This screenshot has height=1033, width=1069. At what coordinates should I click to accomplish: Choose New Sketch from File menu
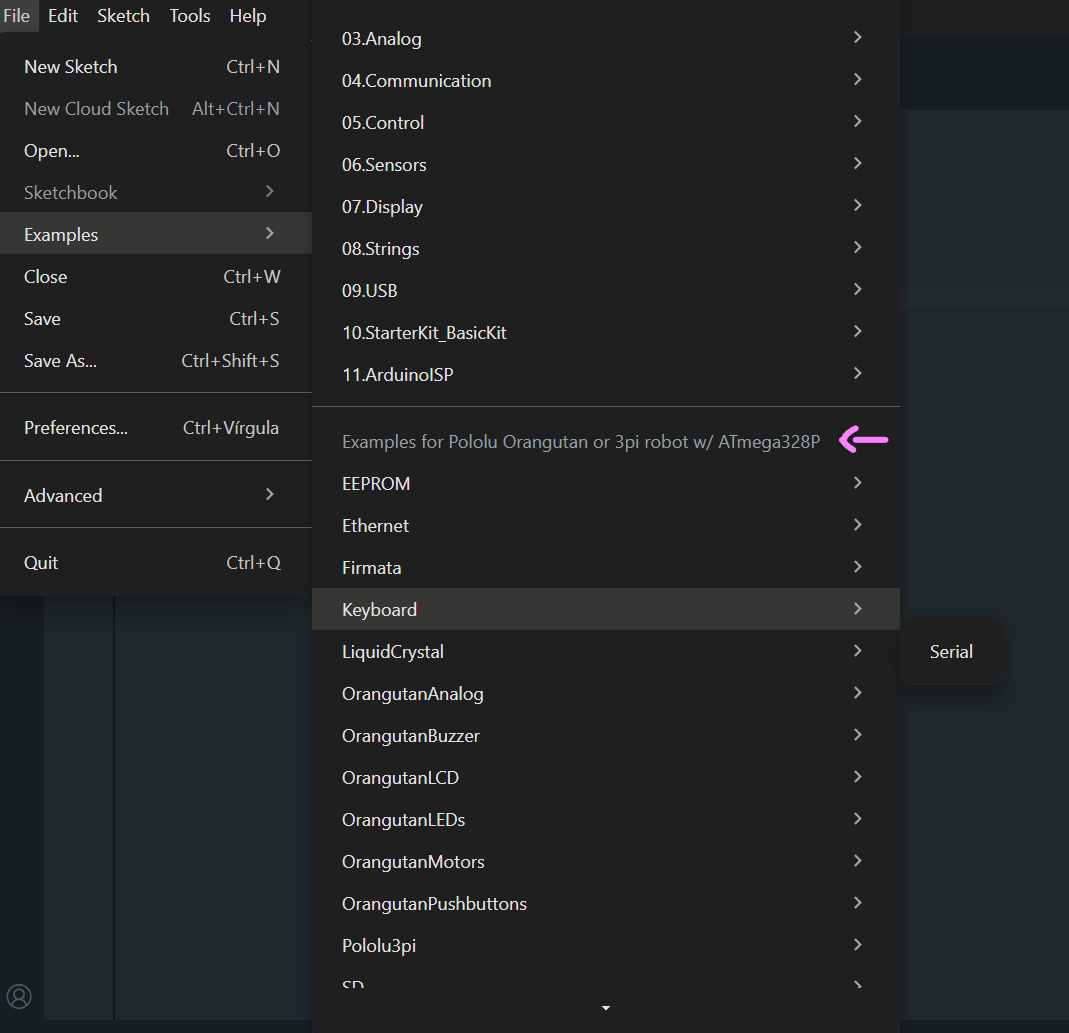coord(156,67)
